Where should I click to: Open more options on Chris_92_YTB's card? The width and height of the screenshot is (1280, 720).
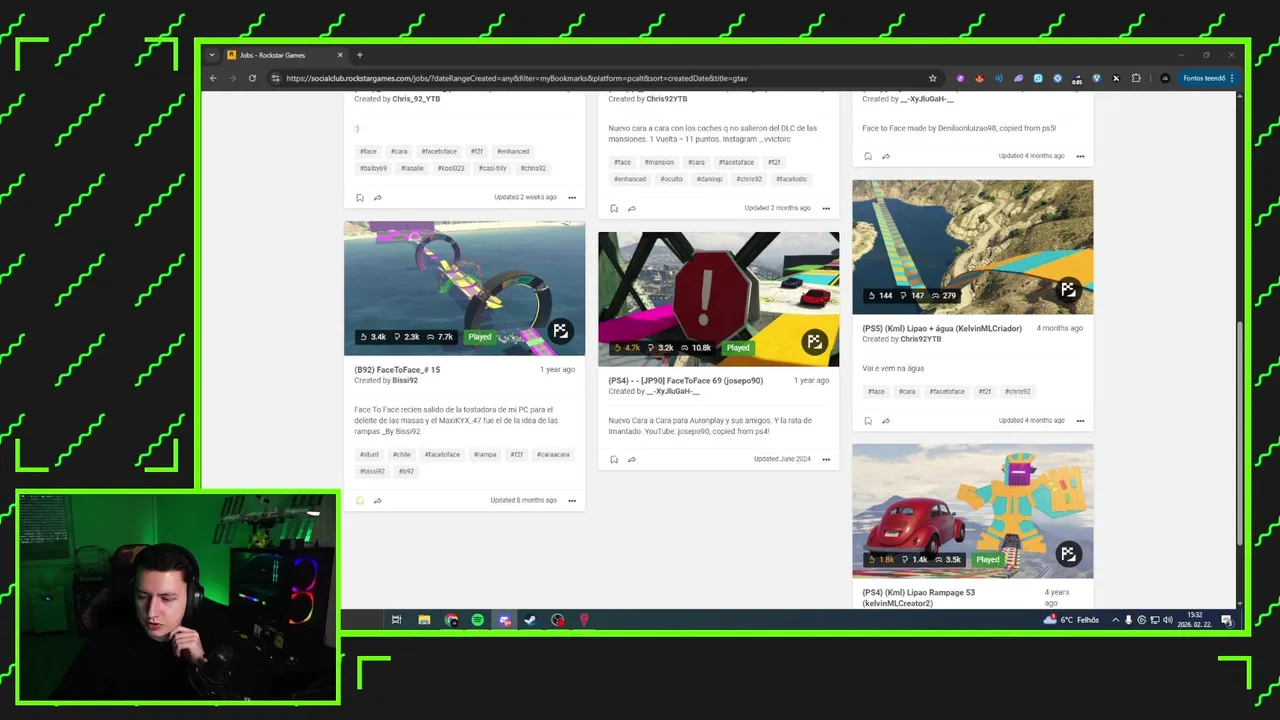point(572,197)
